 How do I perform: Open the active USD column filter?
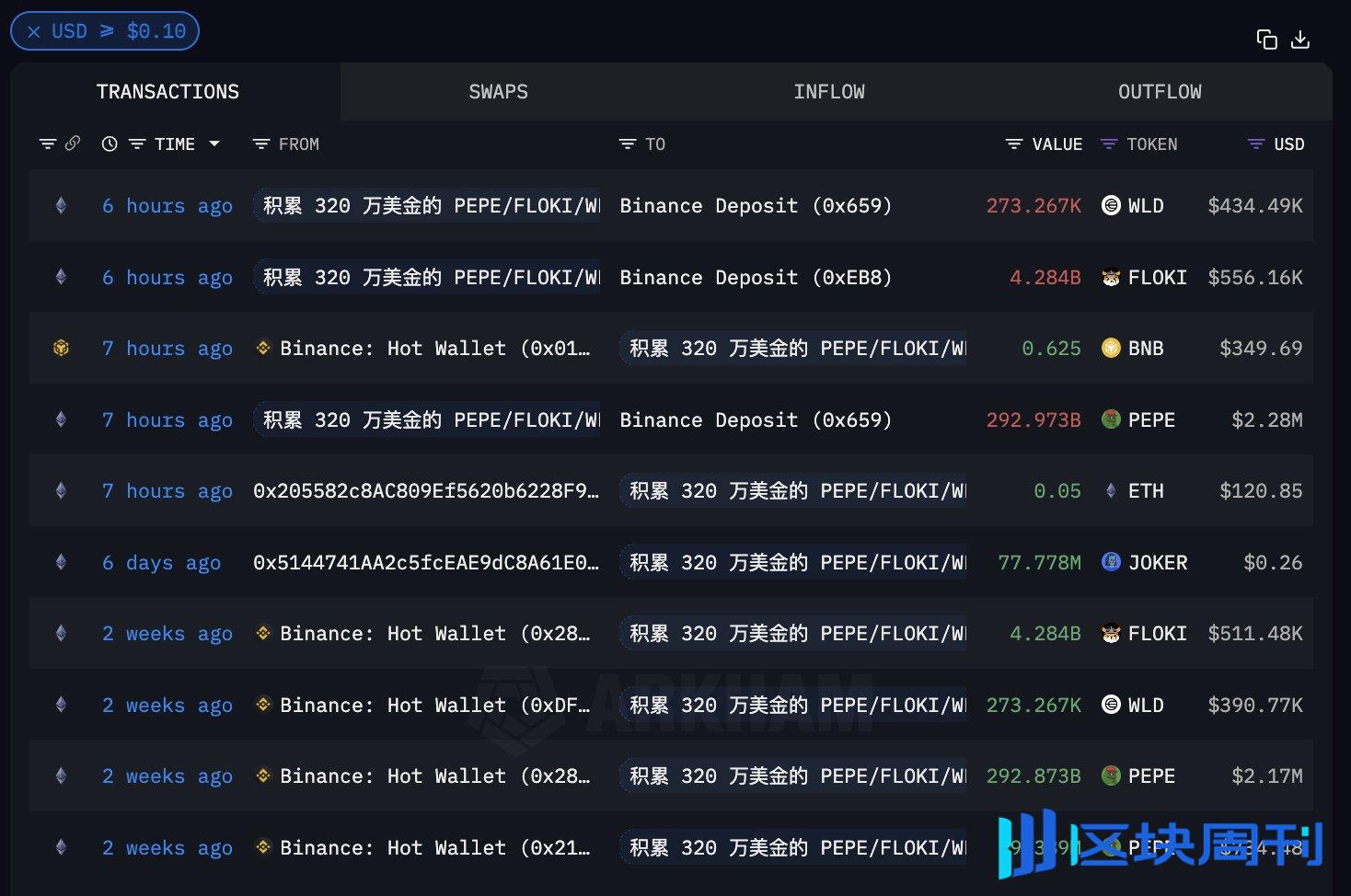(1255, 144)
